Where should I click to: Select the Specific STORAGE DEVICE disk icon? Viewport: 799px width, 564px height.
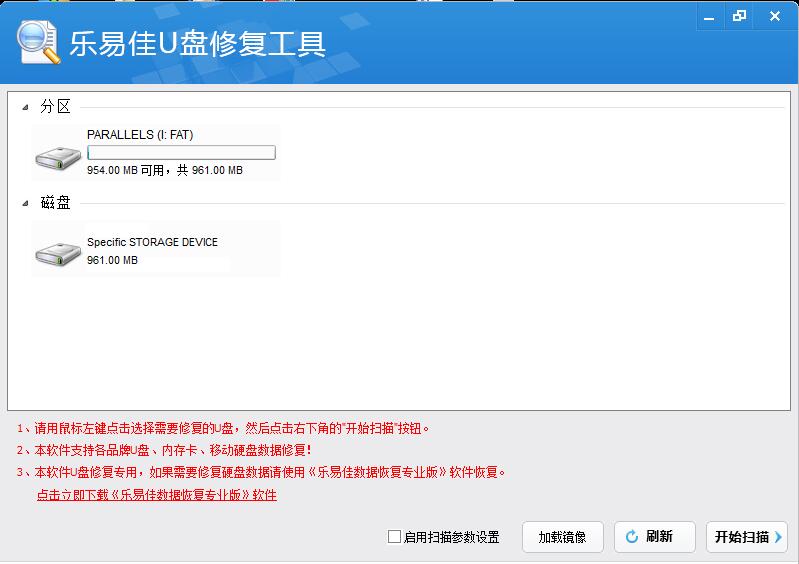[x=58, y=254]
